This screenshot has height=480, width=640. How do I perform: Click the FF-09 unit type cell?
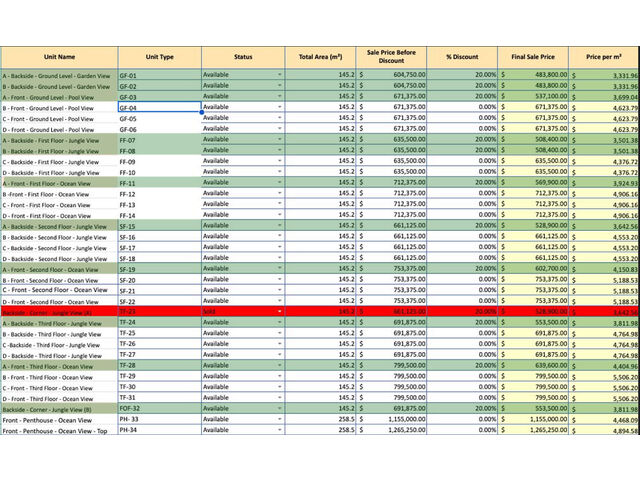[x=160, y=161]
